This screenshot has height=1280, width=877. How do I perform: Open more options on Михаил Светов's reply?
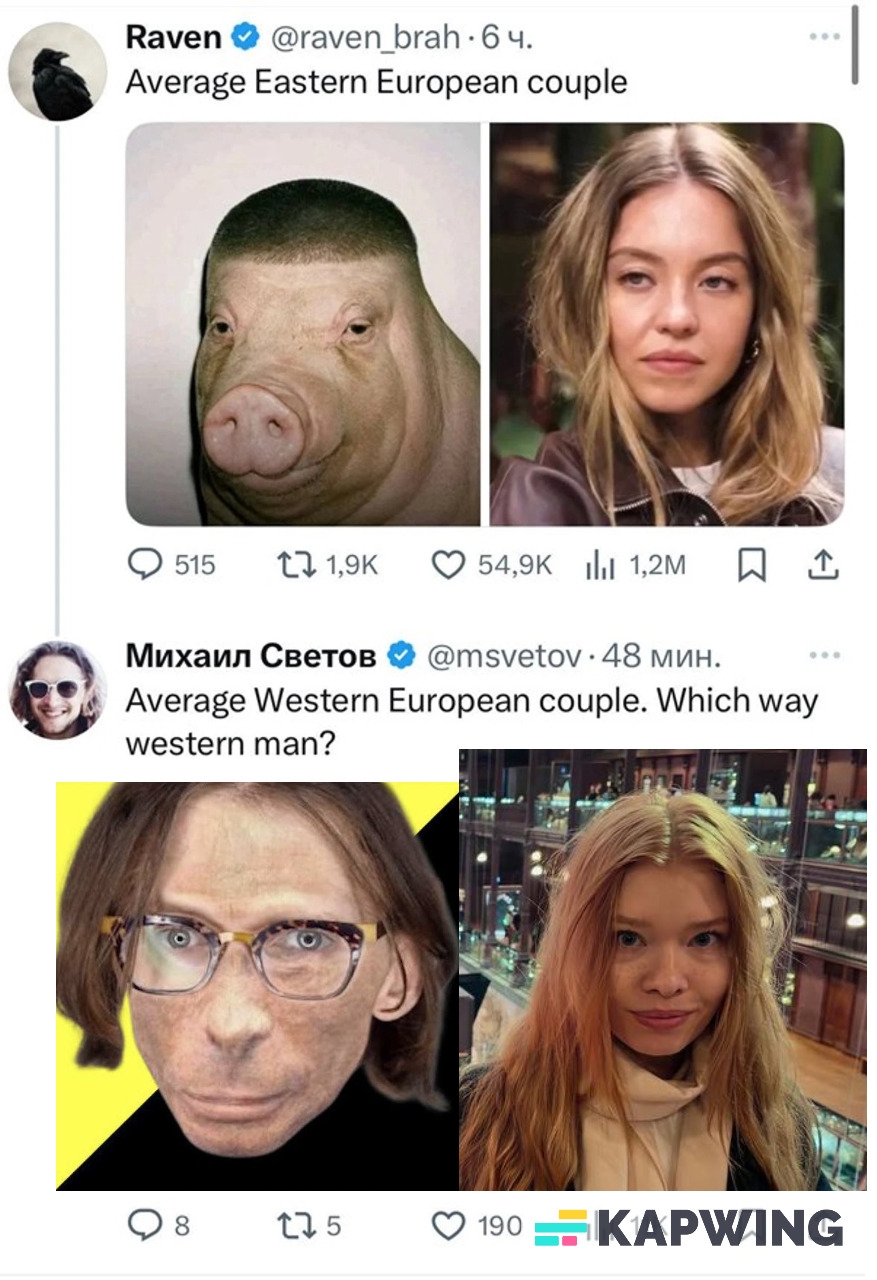pos(824,655)
